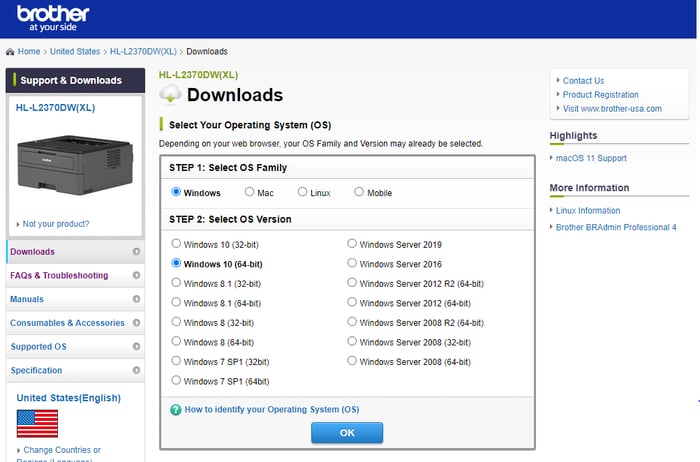Choose Windows Server 2016 option

tap(352, 263)
